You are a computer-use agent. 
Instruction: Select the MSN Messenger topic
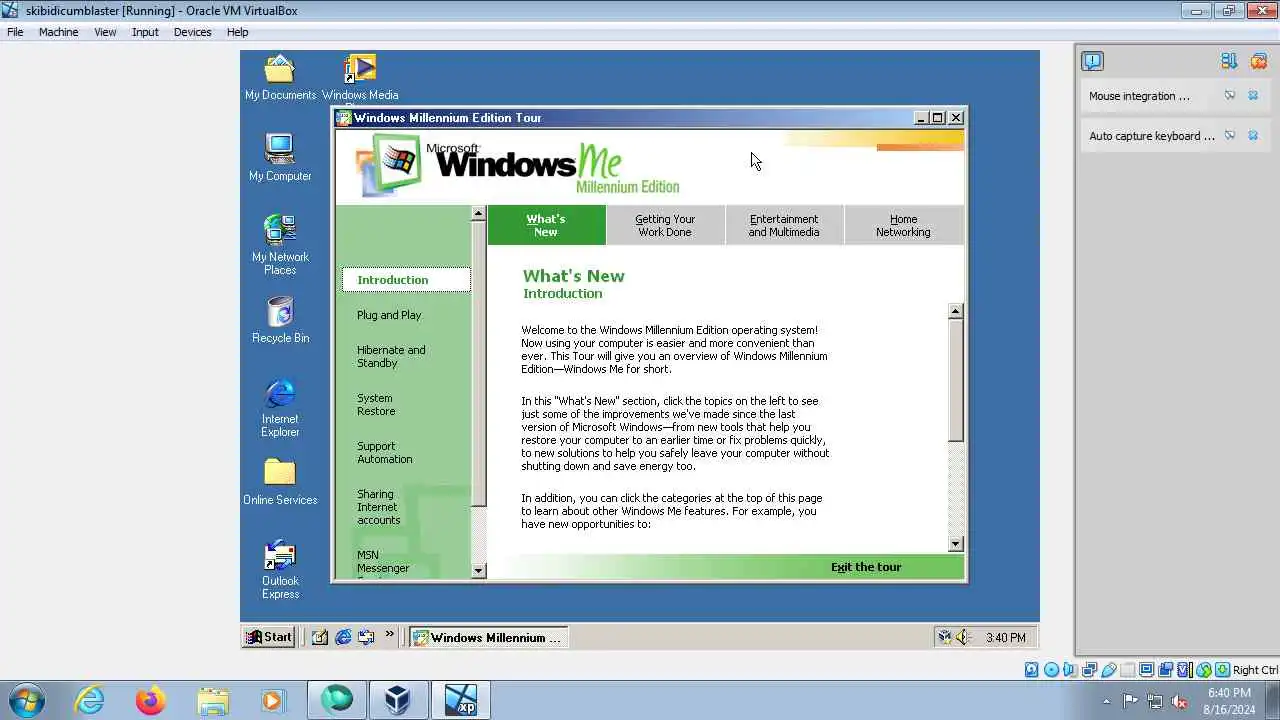383,562
